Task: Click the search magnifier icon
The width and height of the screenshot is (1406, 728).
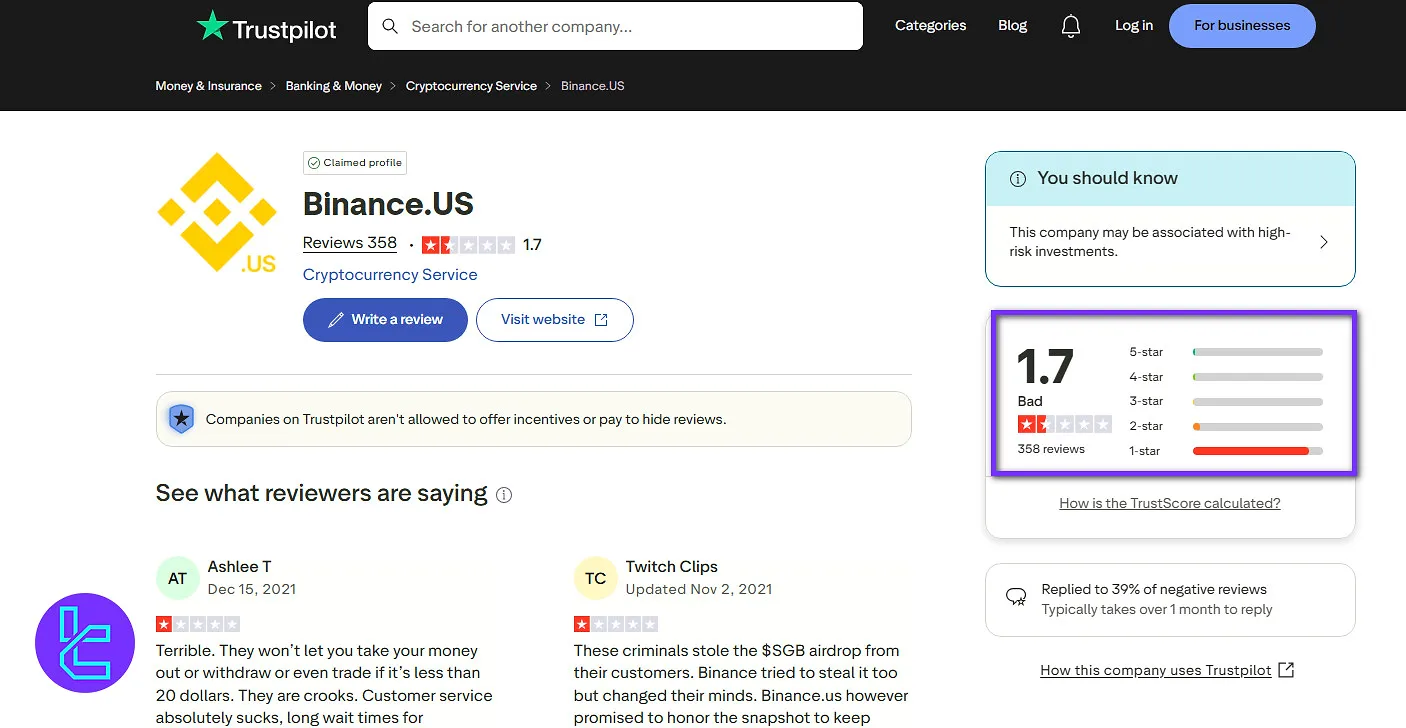Action: pyautogui.click(x=390, y=26)
